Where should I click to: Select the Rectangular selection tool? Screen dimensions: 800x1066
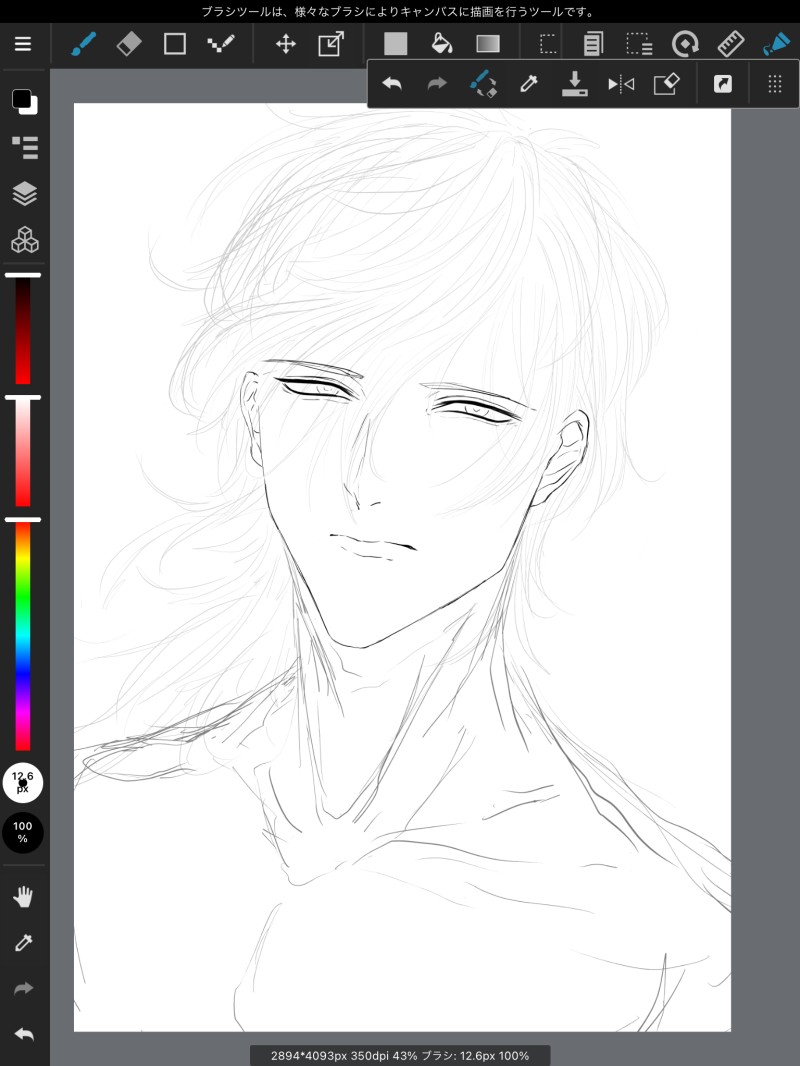[548, 44]
